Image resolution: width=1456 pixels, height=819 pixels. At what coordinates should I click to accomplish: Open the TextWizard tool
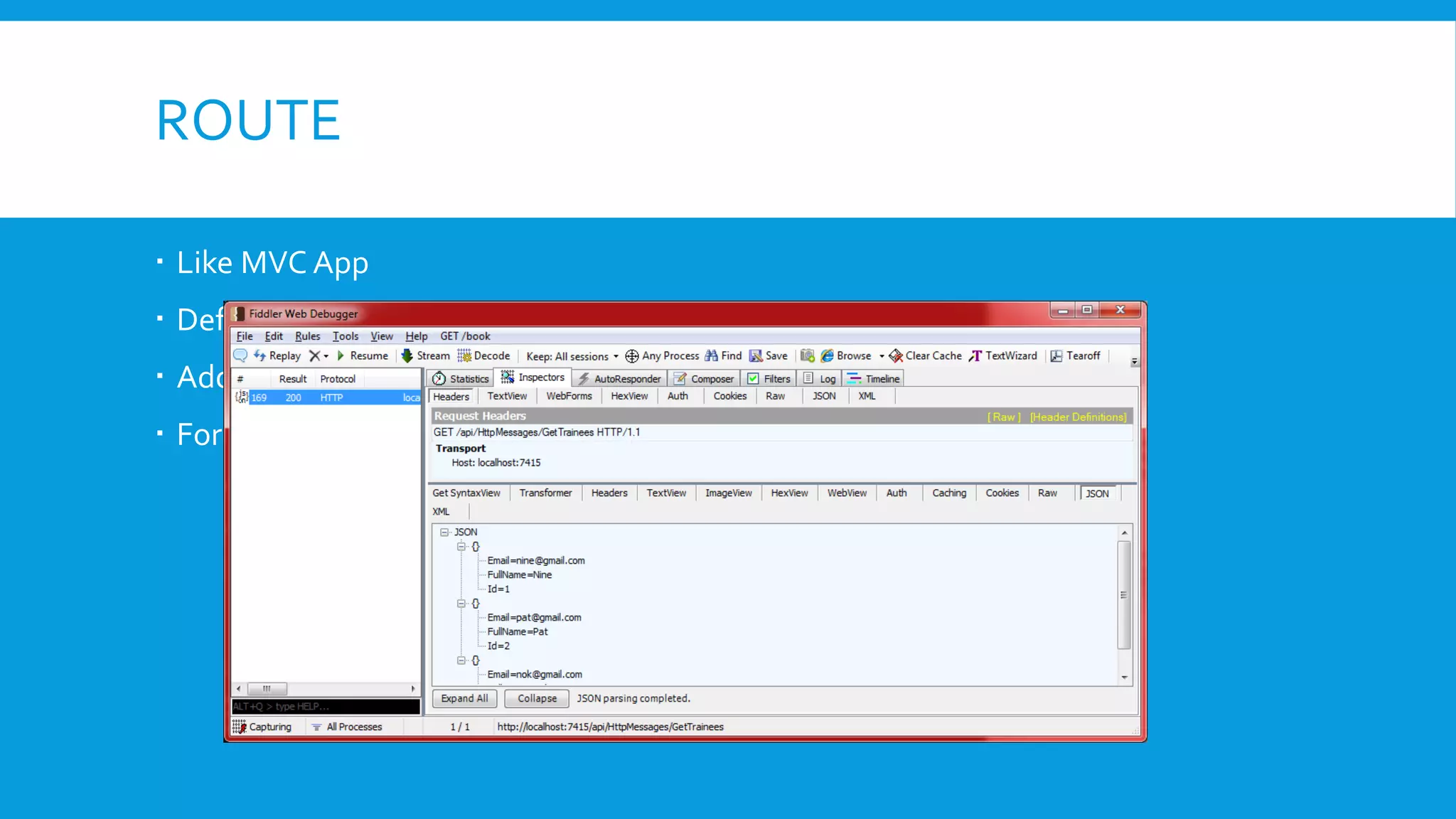click(x=1003, y=355)
